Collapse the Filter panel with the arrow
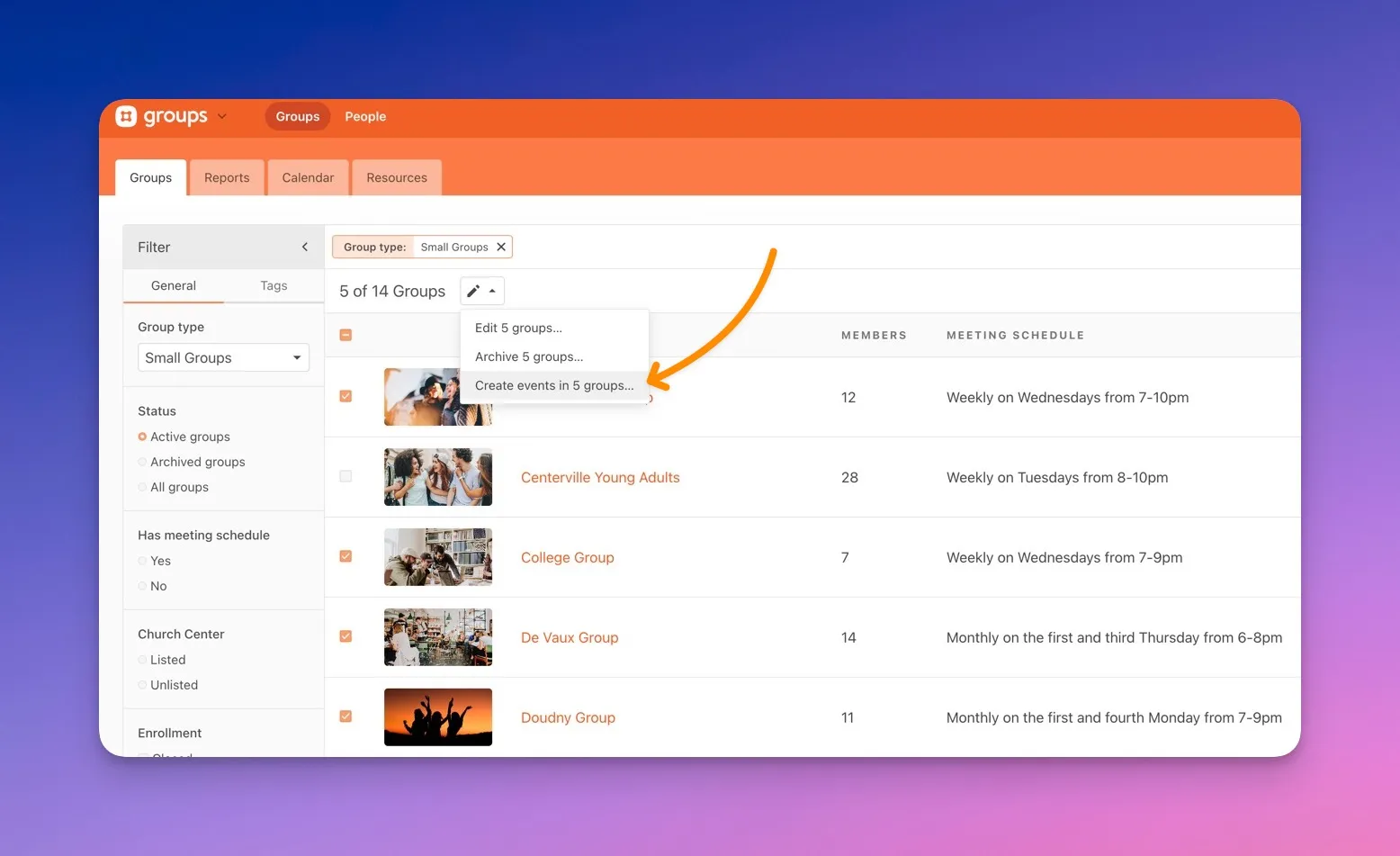 pos(305,247)
